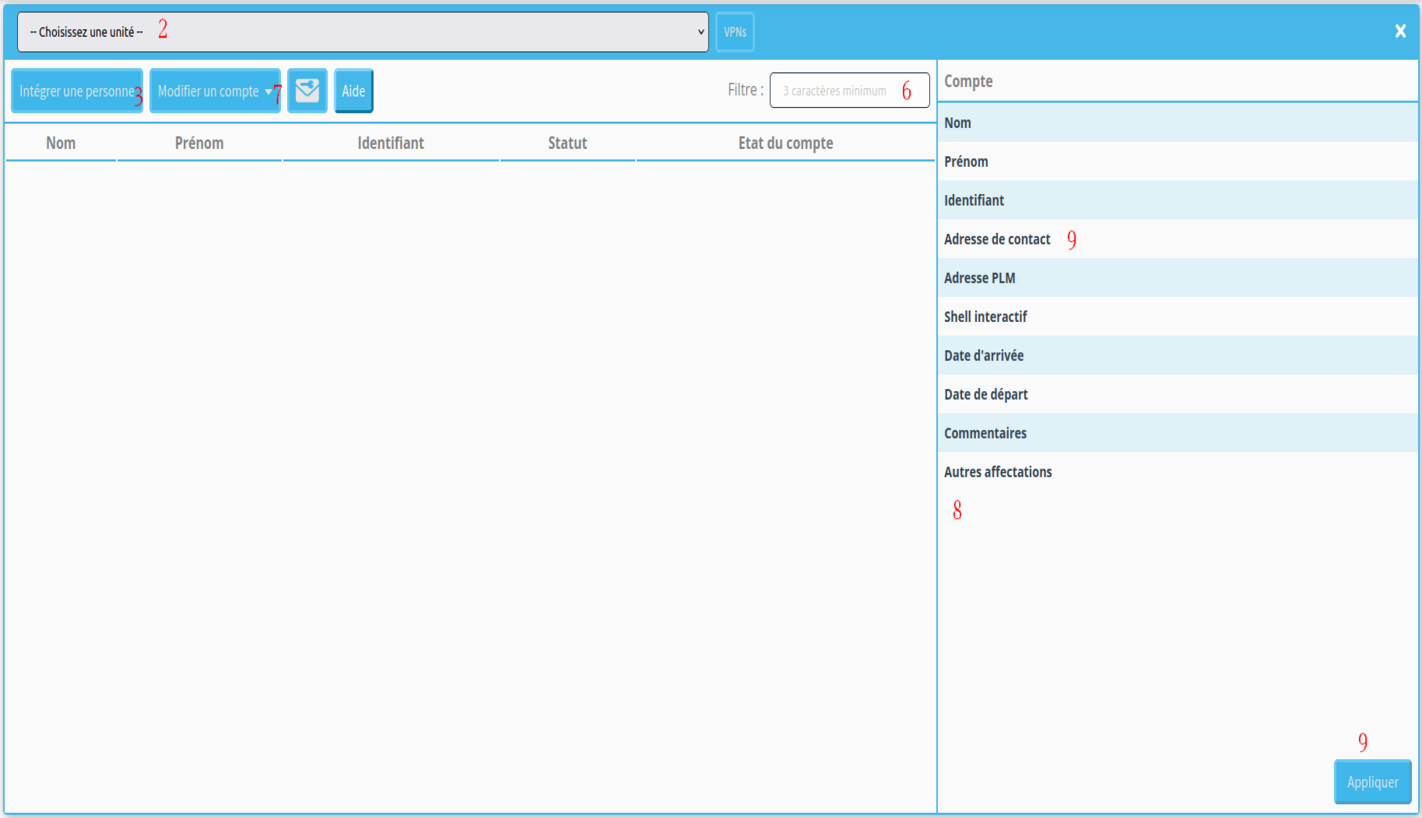Select the 'Date d'arrivée' row
The width and height of the screenshot is (1422, 818).
pos(983,356)
